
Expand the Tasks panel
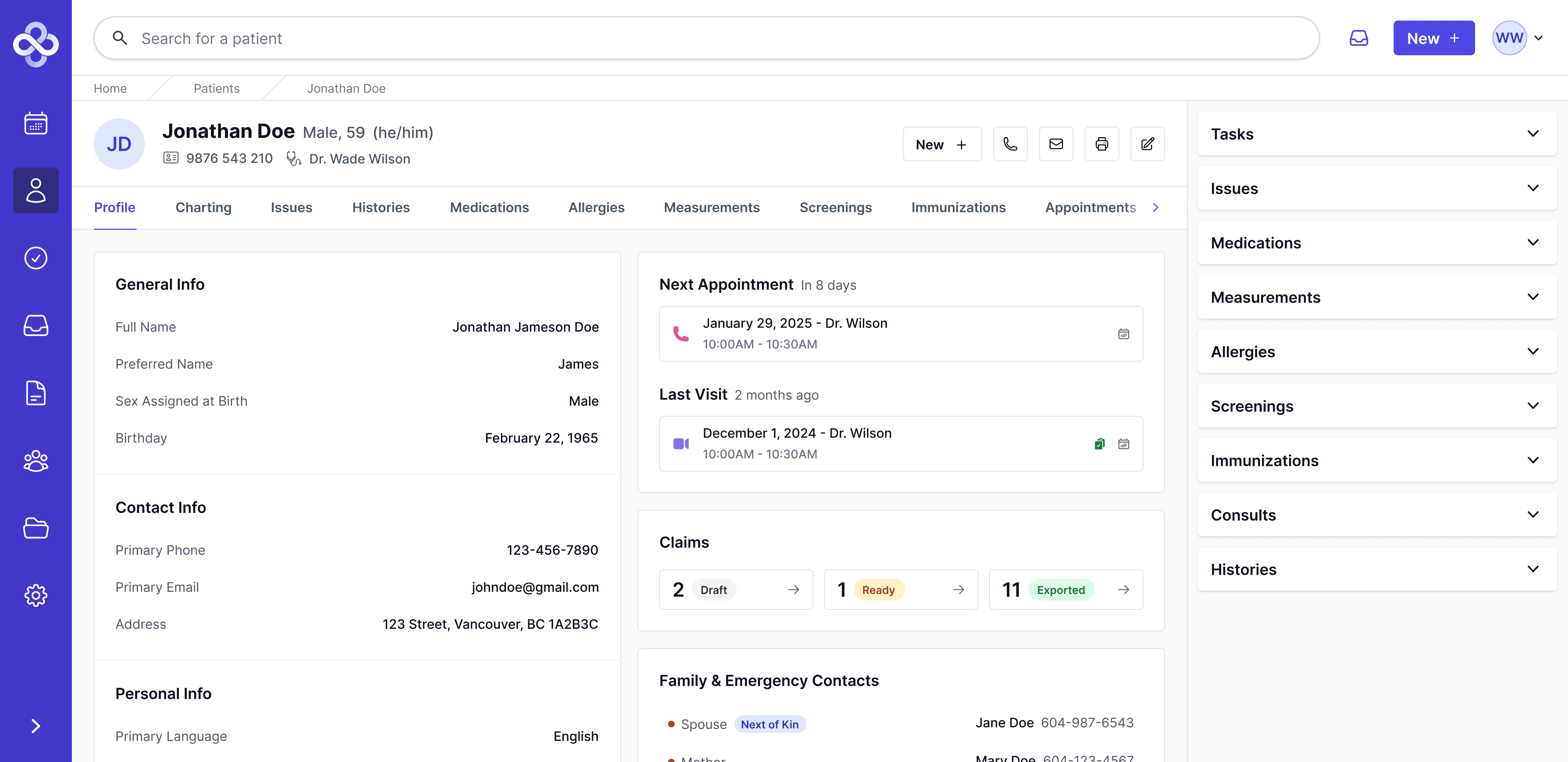(1376, 134)
